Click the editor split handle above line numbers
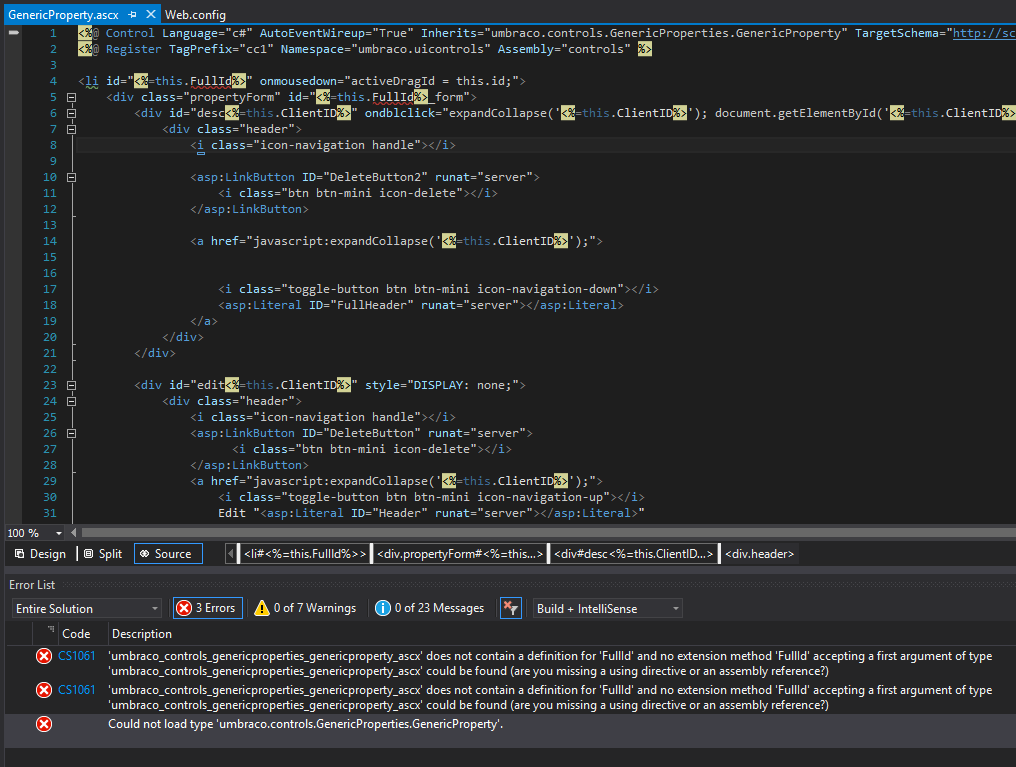The image size is (1016, 767). pyautogui.click(x=14, y=32)
